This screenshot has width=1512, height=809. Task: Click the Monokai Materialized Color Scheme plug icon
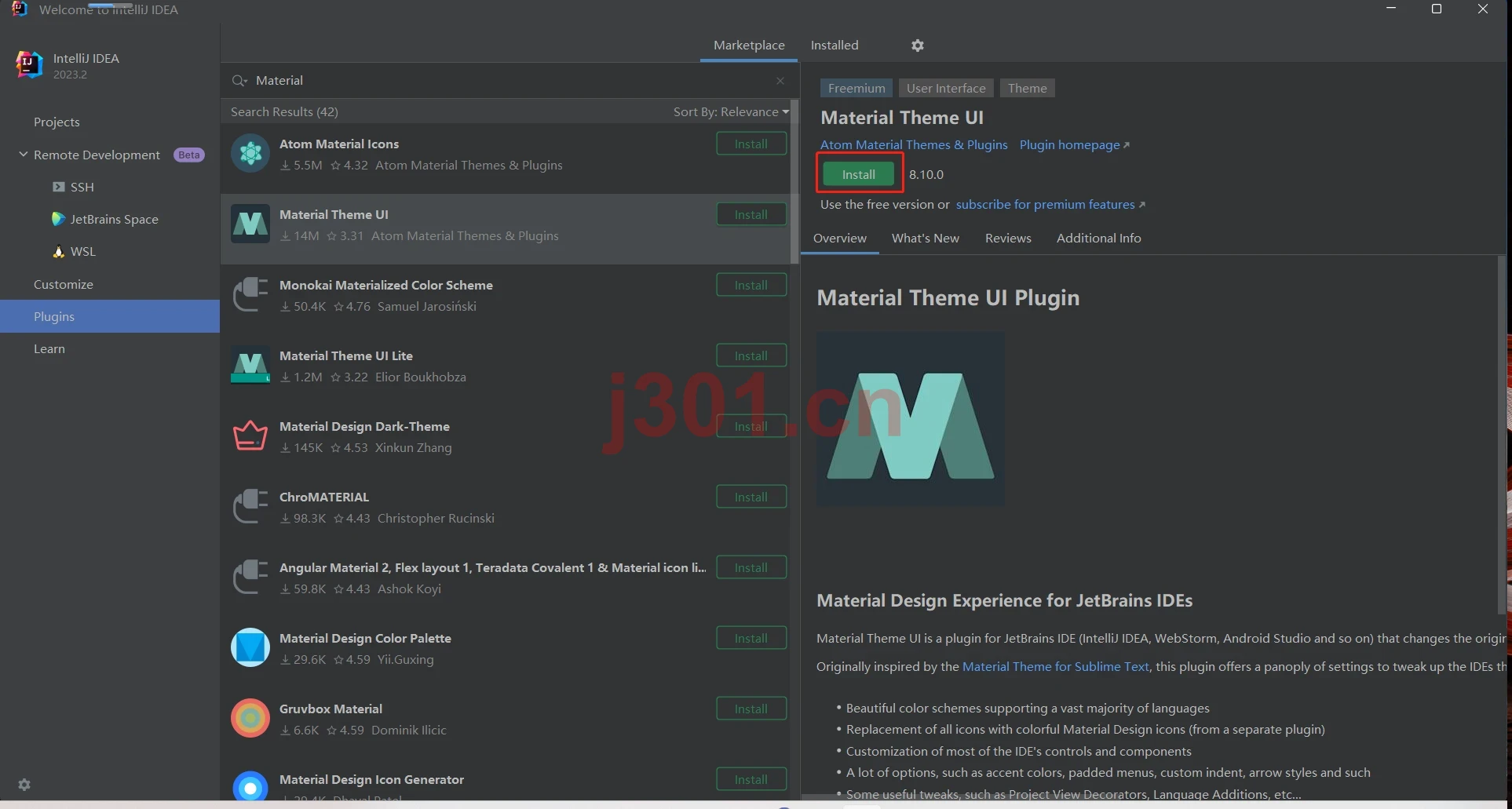point(250,294)
